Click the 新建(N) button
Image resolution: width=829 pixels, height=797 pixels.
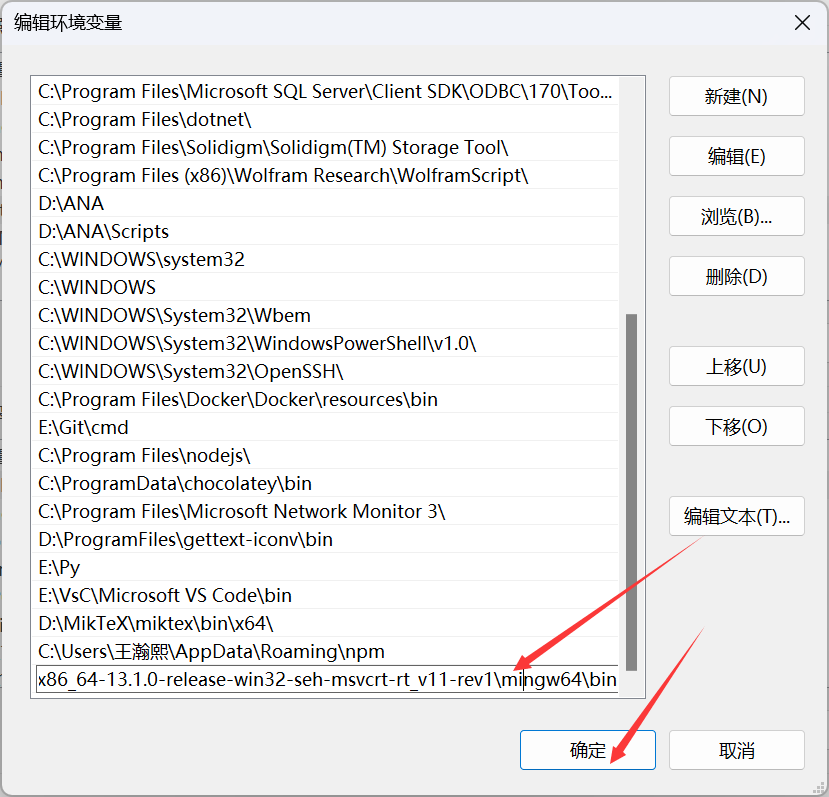coord(736,97)
